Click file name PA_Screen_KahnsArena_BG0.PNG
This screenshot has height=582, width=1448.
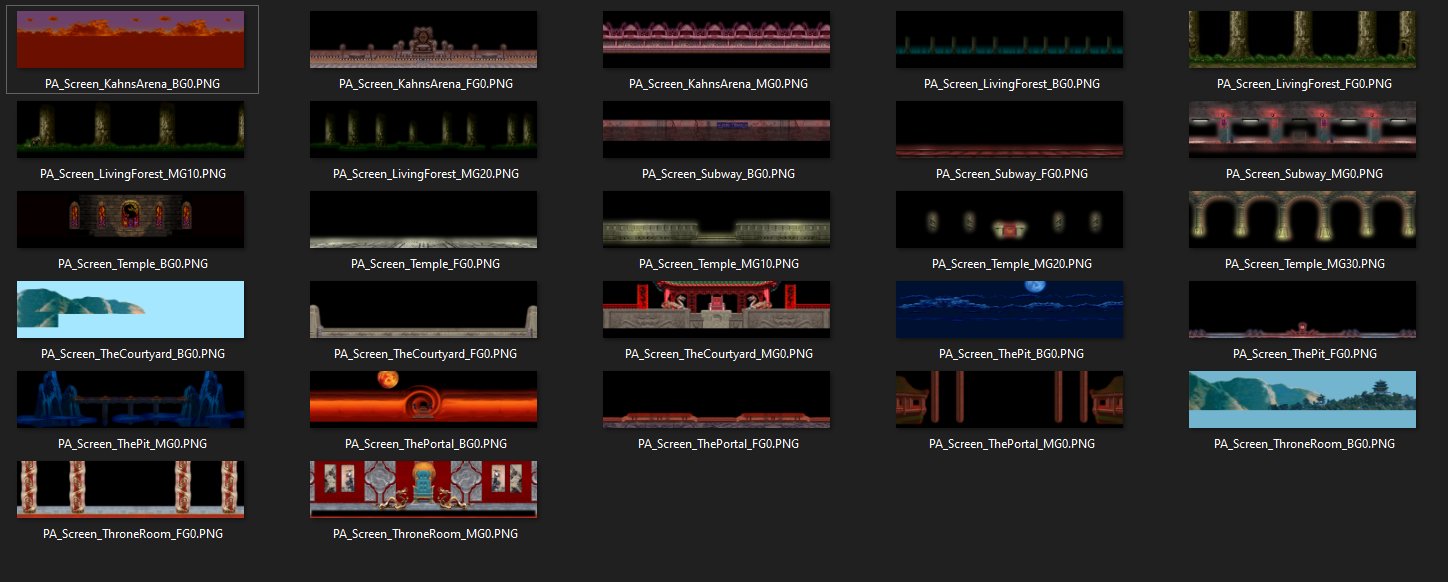pyautogui.click(x=132, y=84)
